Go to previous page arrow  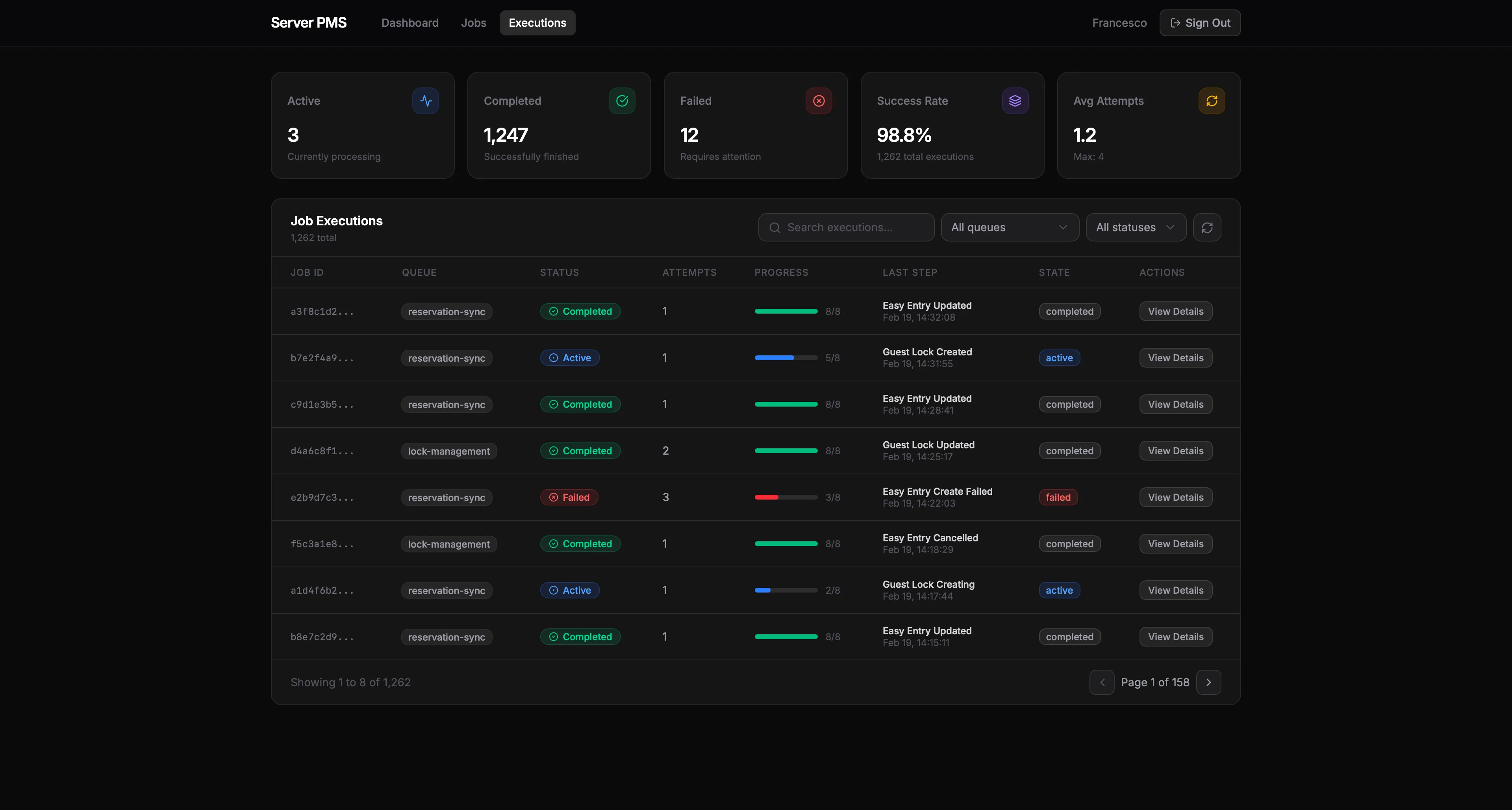click(1102, 682)
